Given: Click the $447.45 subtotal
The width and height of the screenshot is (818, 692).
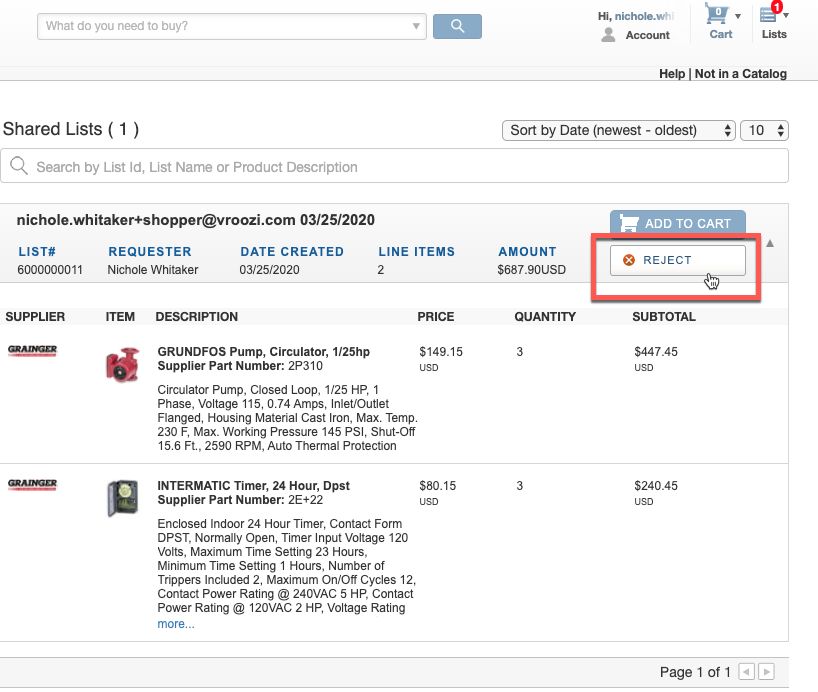Looking at the screenshot, I should click(x=656, y=352).
